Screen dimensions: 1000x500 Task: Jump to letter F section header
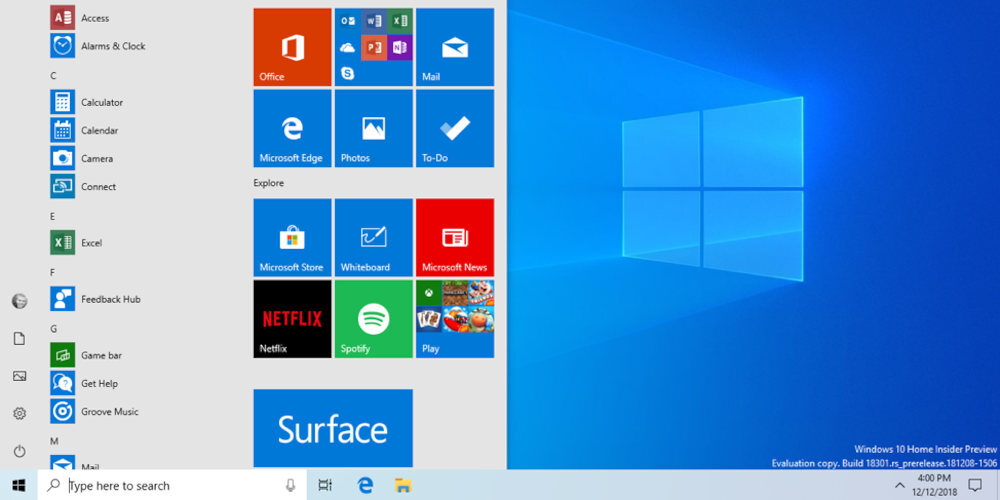(x=53, y=272)
